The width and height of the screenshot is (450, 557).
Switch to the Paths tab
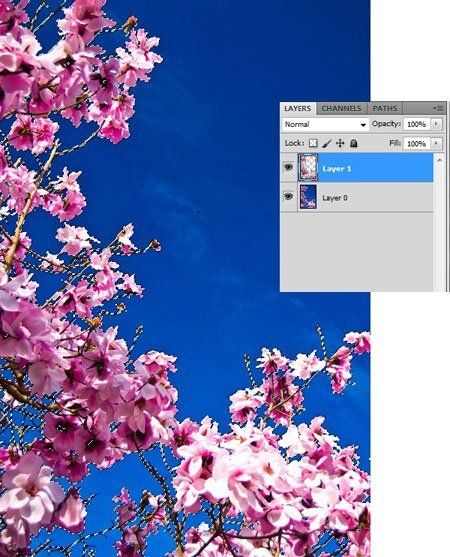click(x=385, y=108)
